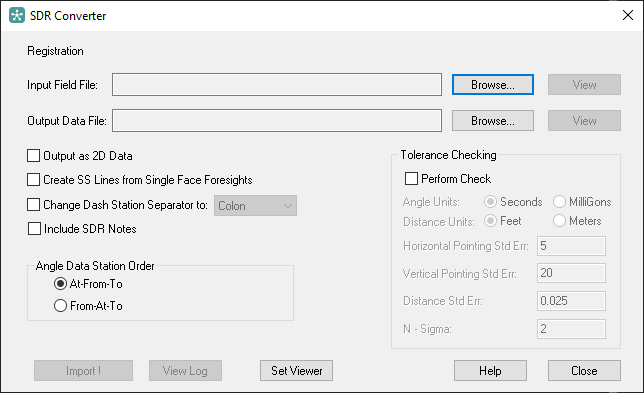Click the Import ! button
This screenshot has height=393, width=644.
(83, 370)
